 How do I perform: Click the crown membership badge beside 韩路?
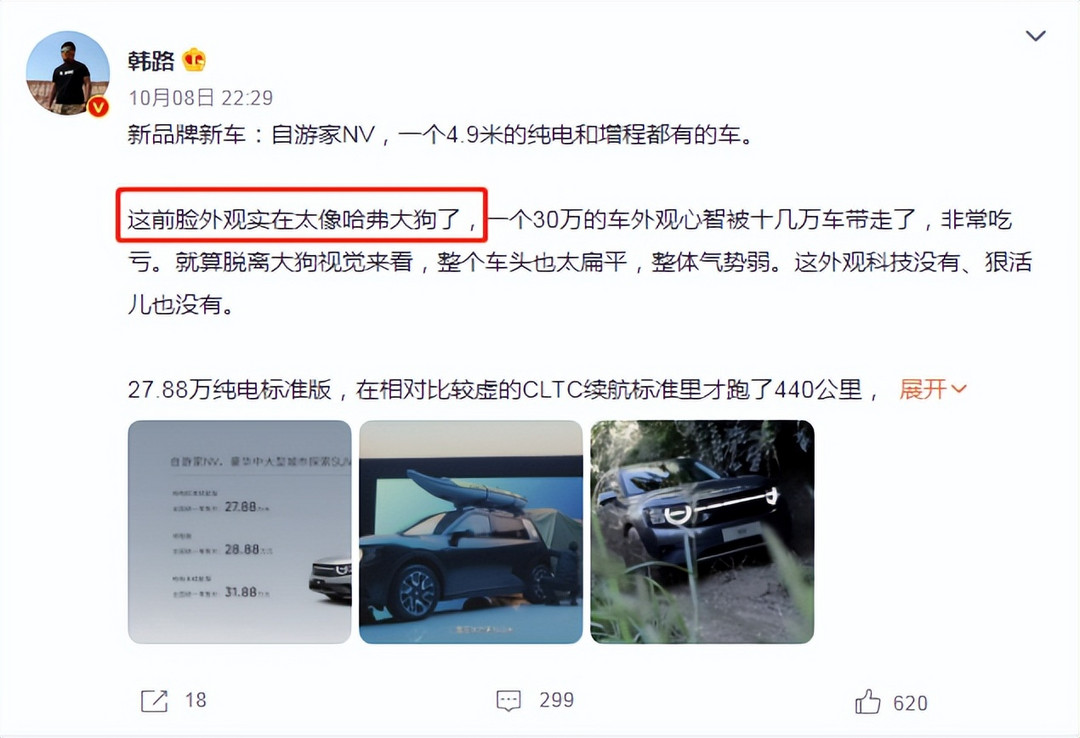coord(194,61)
